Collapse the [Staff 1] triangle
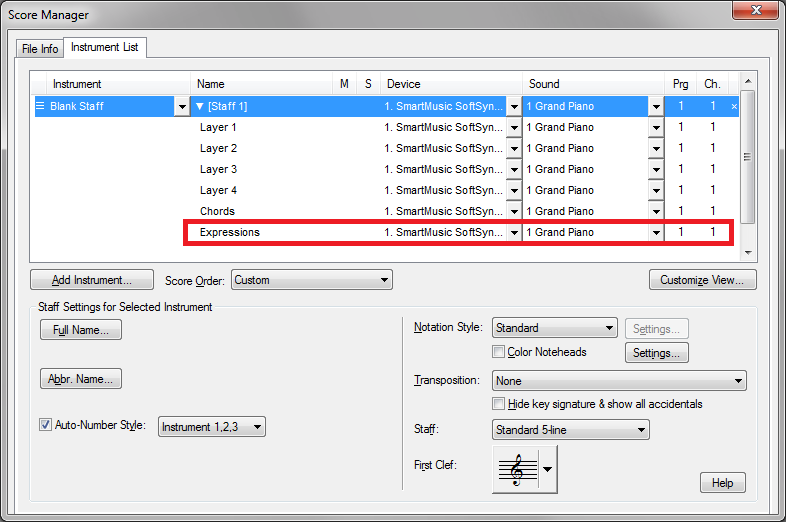786x522 pixels. click(200, 106)
